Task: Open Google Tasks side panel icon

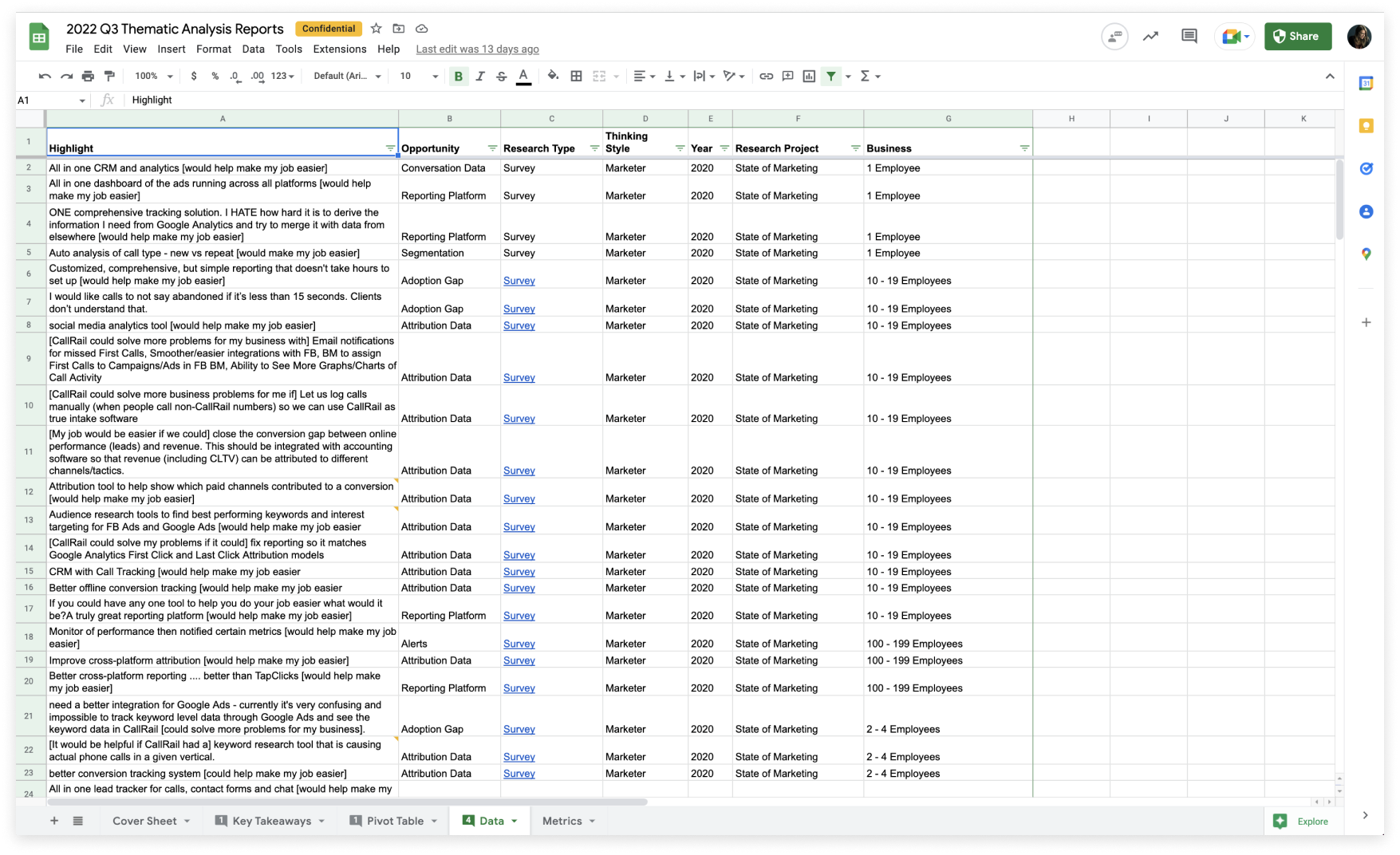Action: pyautogui.click(x=1366, y=168)
